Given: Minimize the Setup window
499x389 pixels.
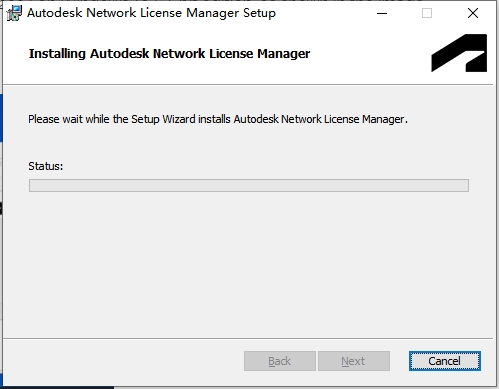Looking at the screenshot, I should (x=382, y=13).
